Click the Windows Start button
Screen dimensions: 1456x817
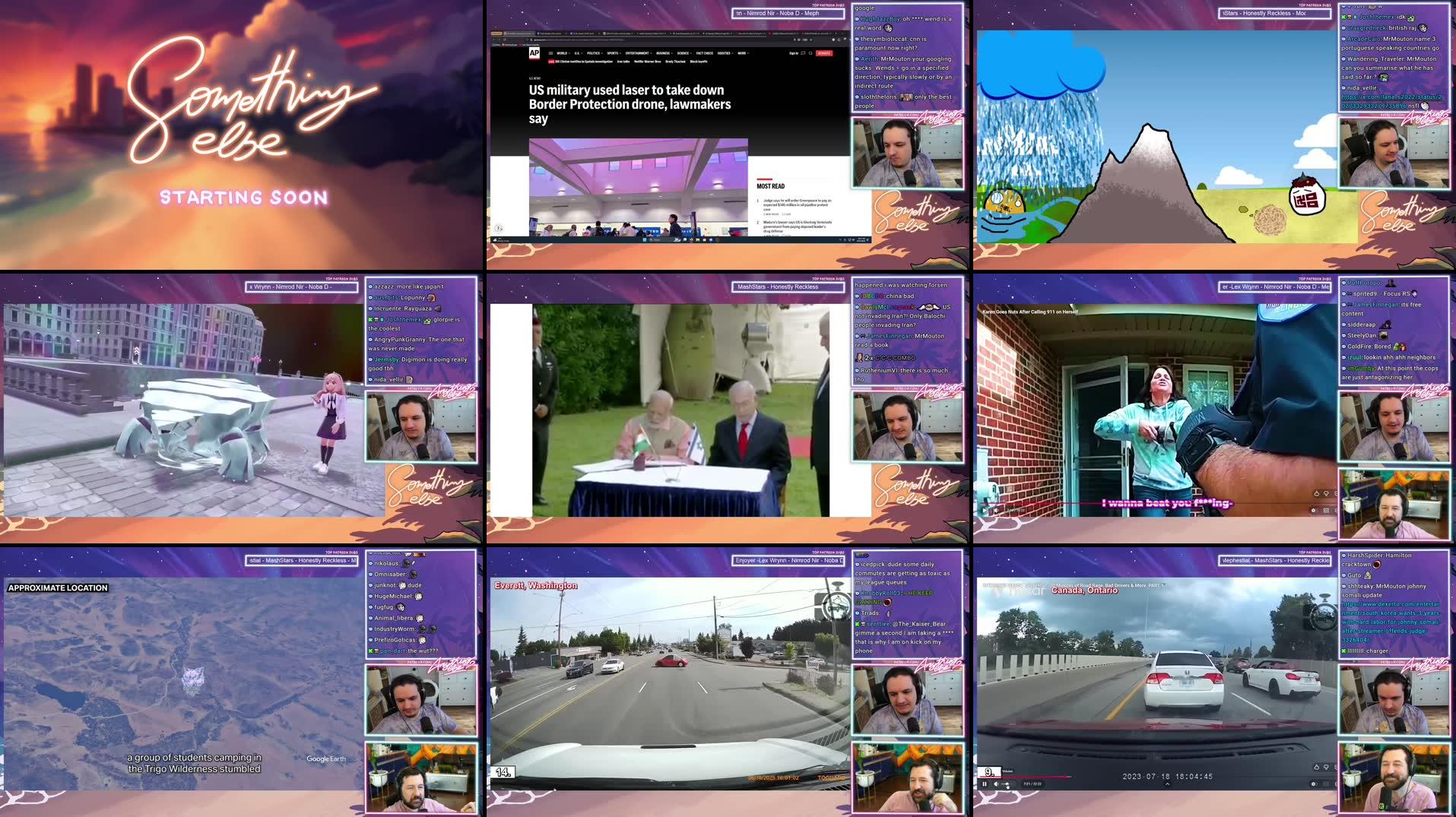point(643,239)
